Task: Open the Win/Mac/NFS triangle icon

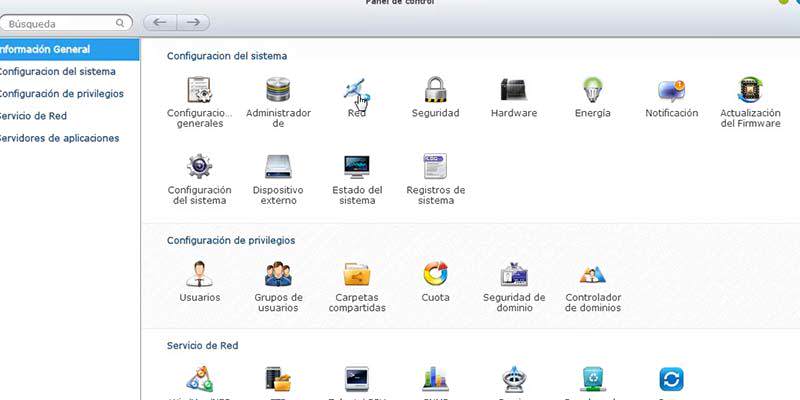Action: click(x=199, y=379)
